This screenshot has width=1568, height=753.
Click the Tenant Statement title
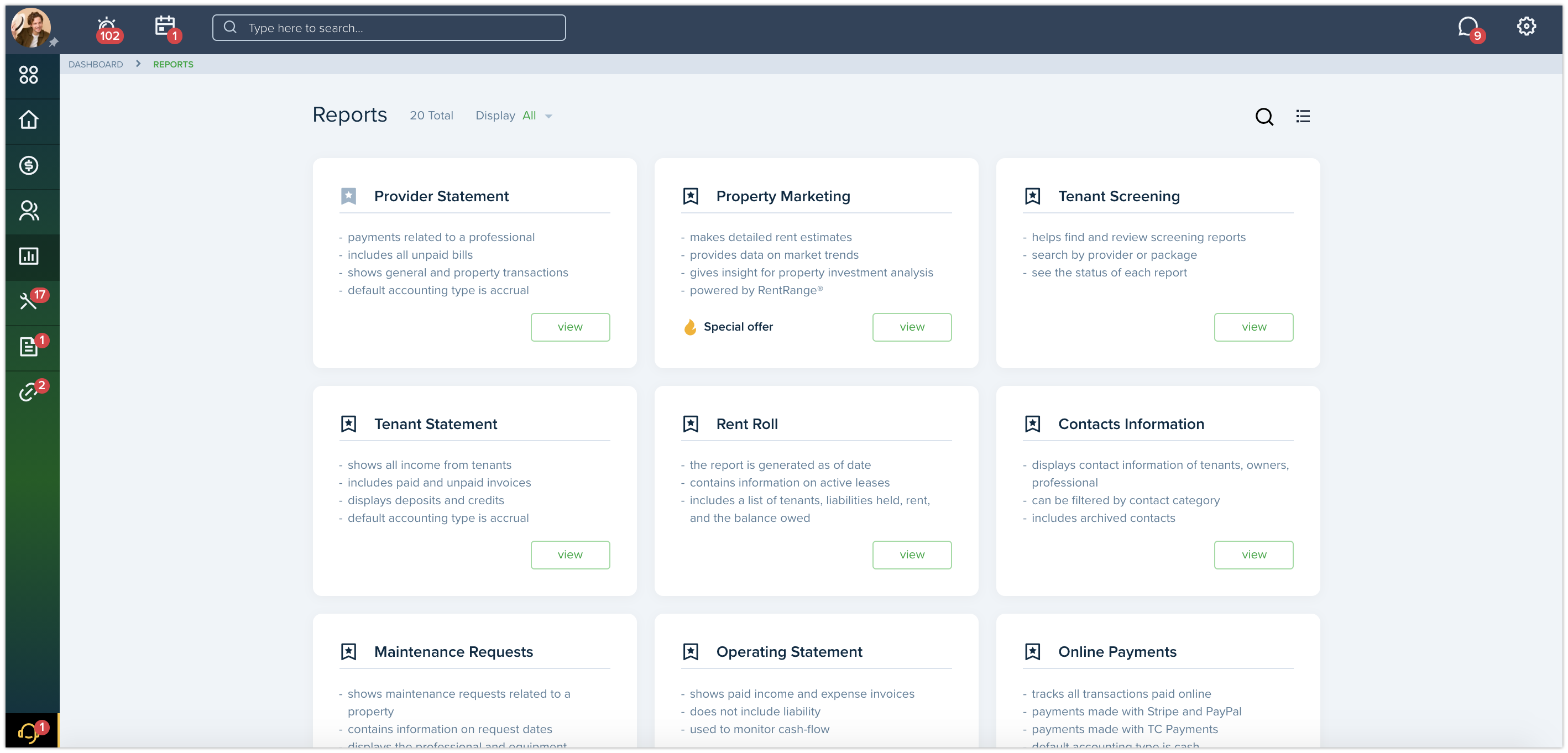[x=436, y=423]
